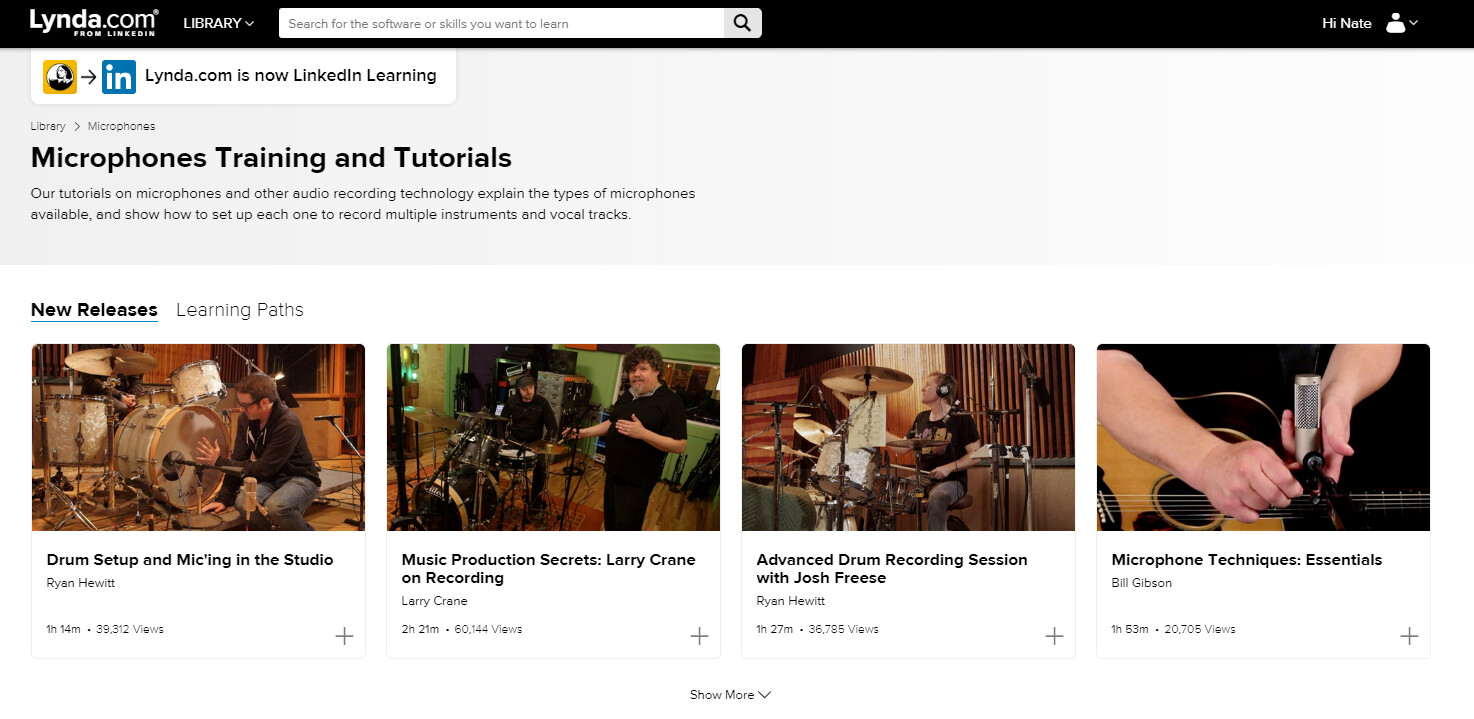The width and height of the screenshot is (1474, 719).
Task: Expand Show More courses
Action: (730, 695)
